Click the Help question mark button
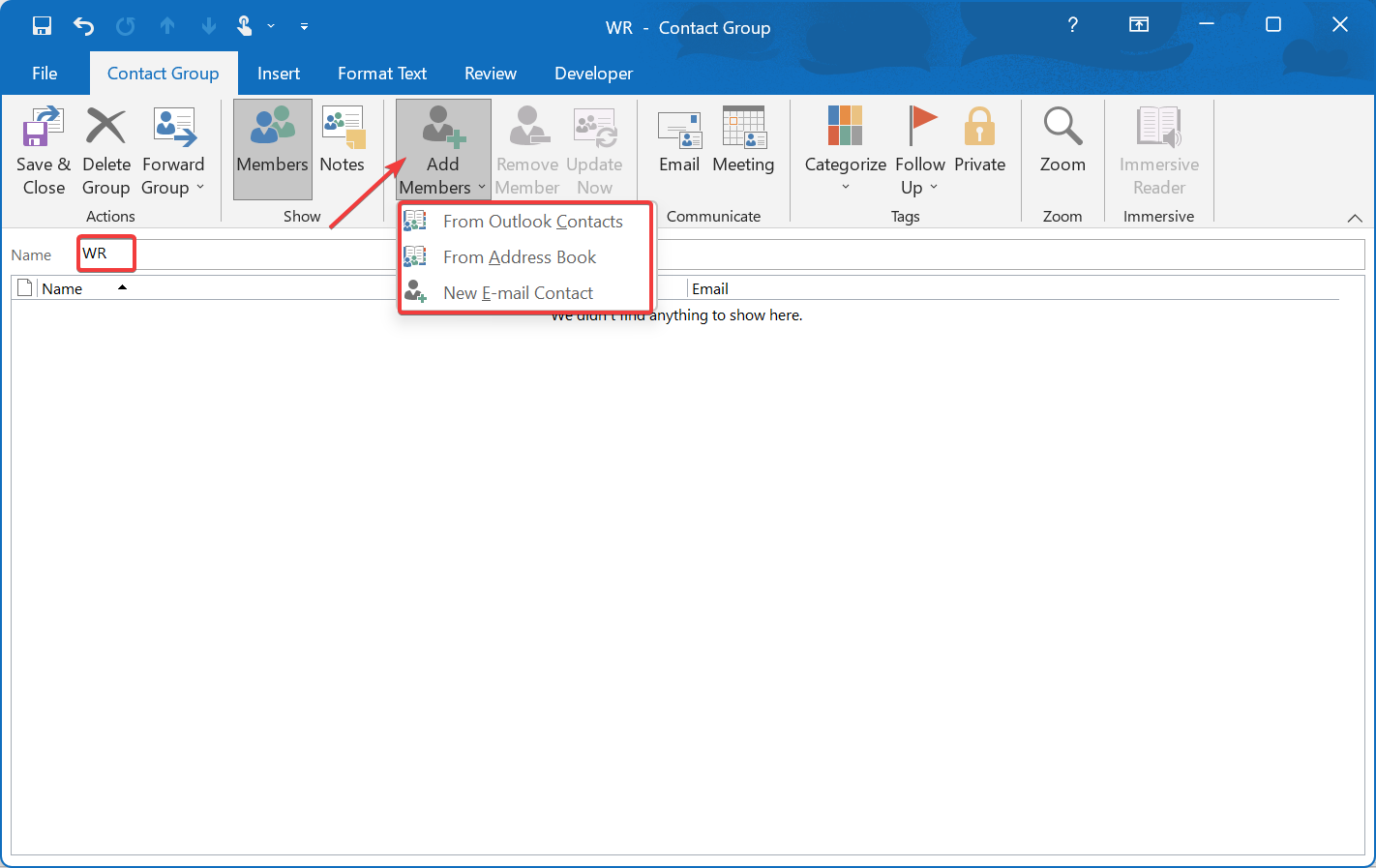The width and height of the screenshot is (1376, 868). point(1072,26)
